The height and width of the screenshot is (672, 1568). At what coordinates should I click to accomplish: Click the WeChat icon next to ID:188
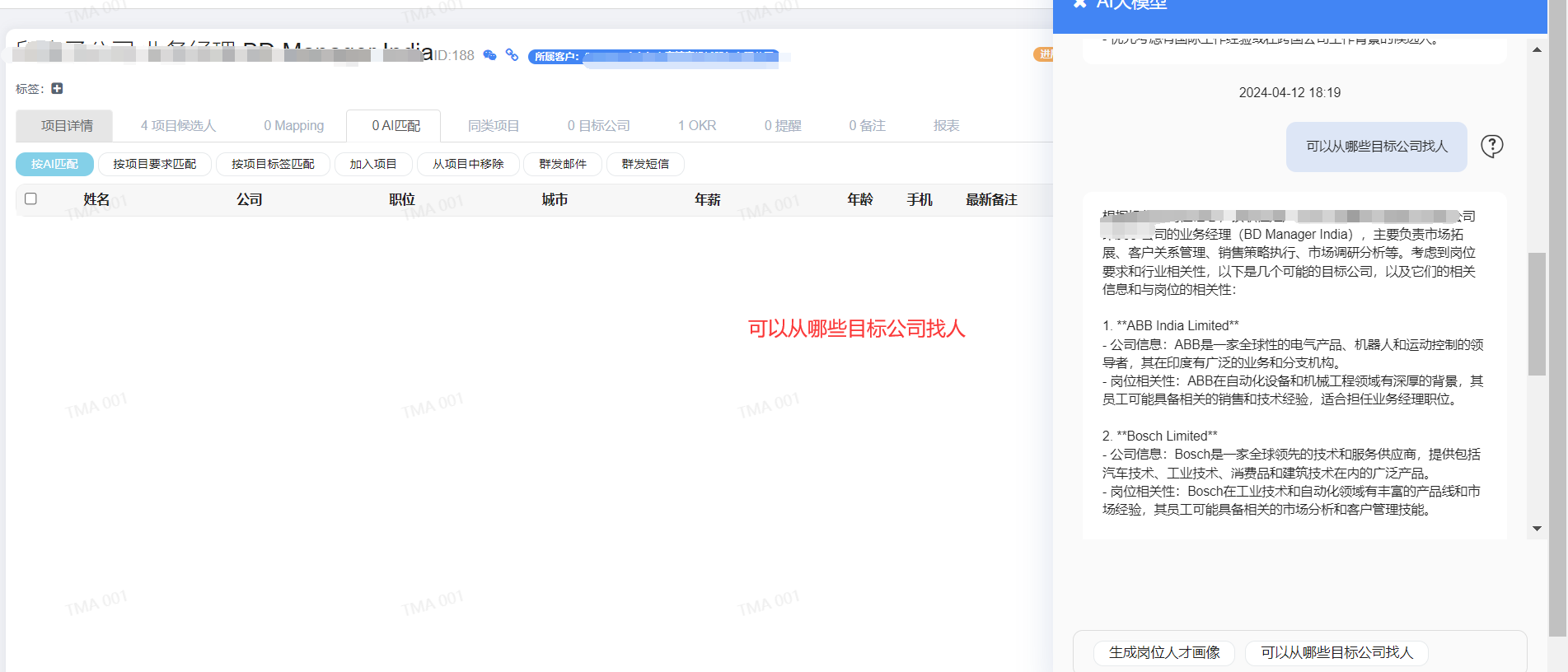pyautogui.click(x=489, y=55)
